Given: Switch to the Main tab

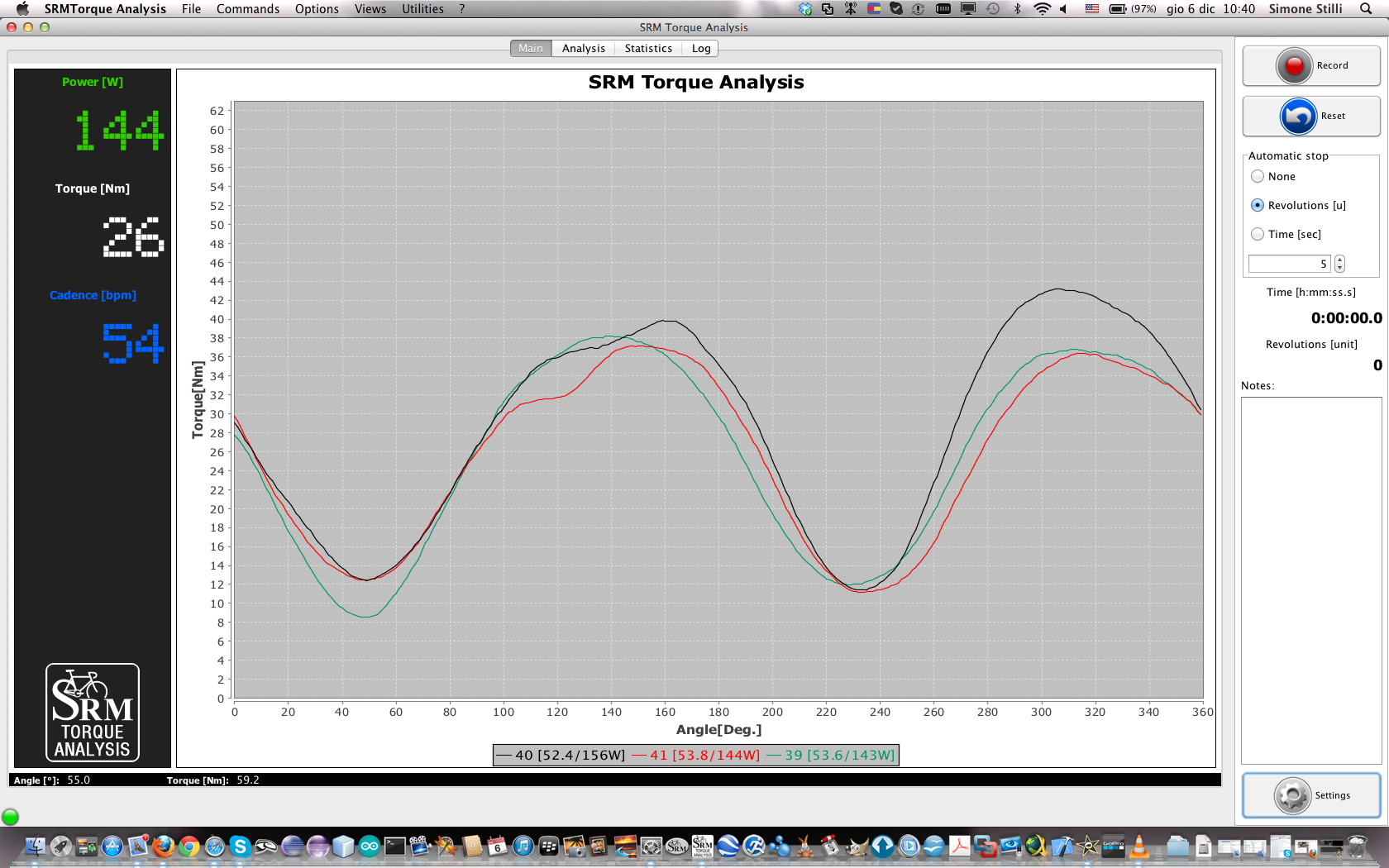Looking at the screenshot, I should pos(531,48).
